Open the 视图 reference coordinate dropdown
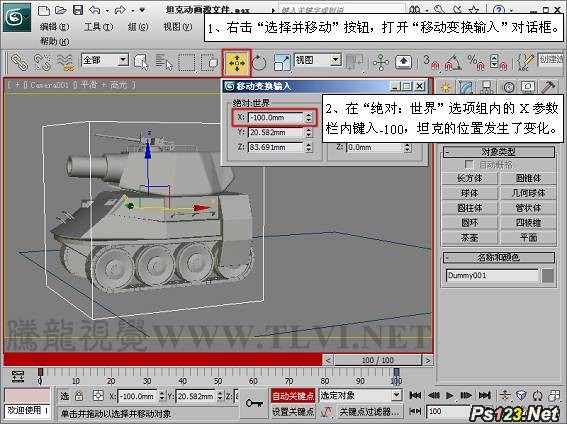This screenshot has height=424, width=567. (x=318, y=60)
